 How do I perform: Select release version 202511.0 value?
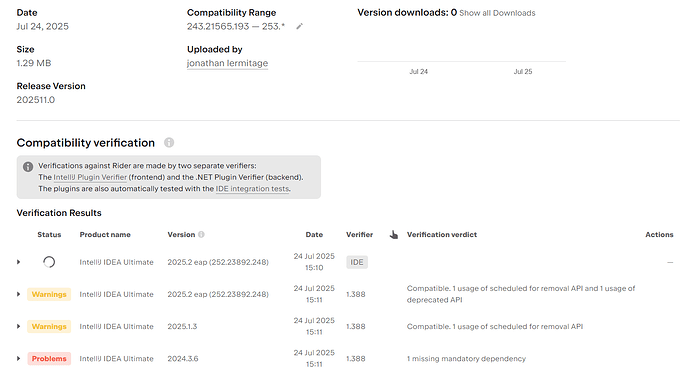(x=36, y=100)
